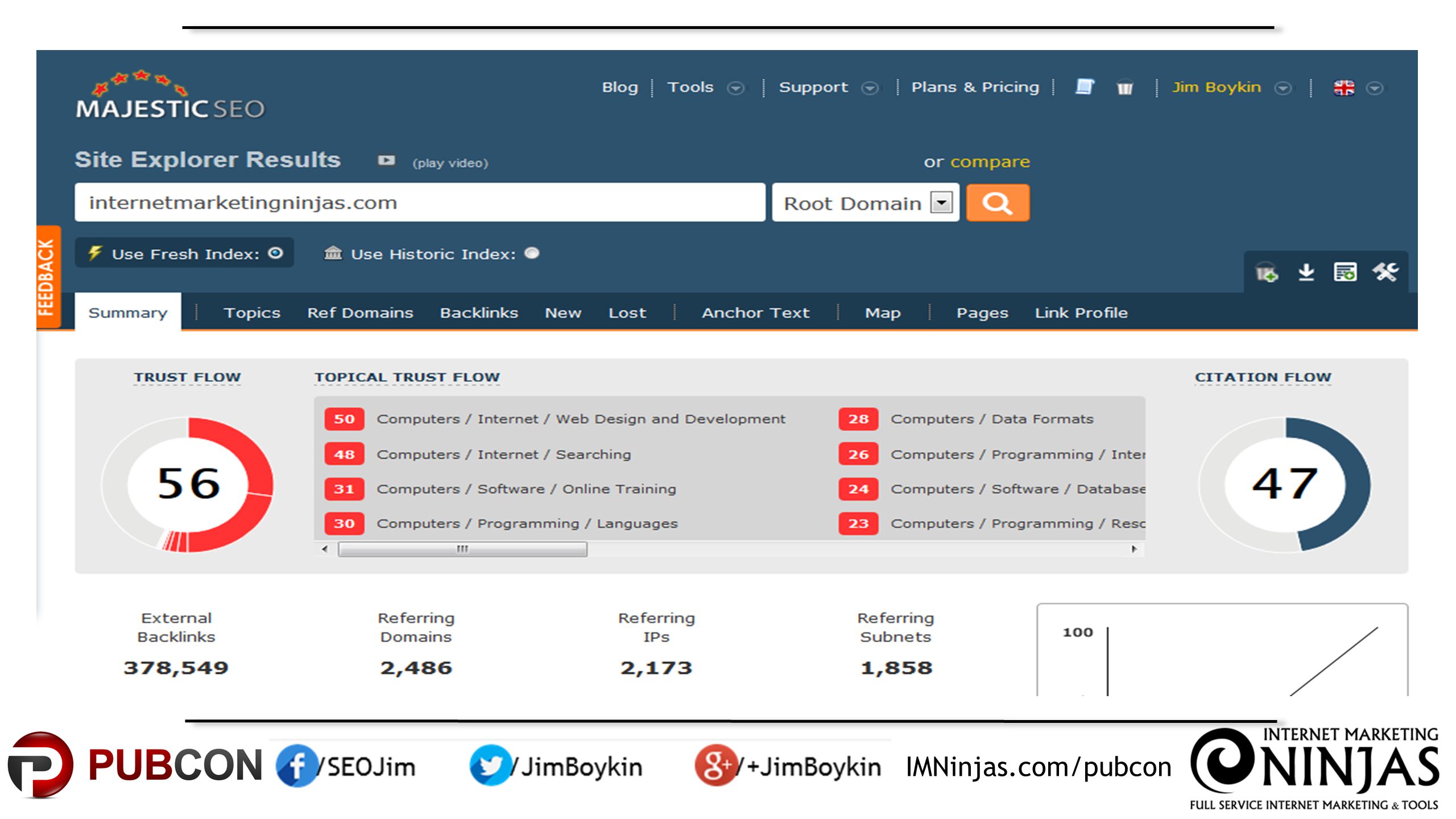Open the Pages tab
Viewport: 1456px width, 819px height.
coord(982,312)
